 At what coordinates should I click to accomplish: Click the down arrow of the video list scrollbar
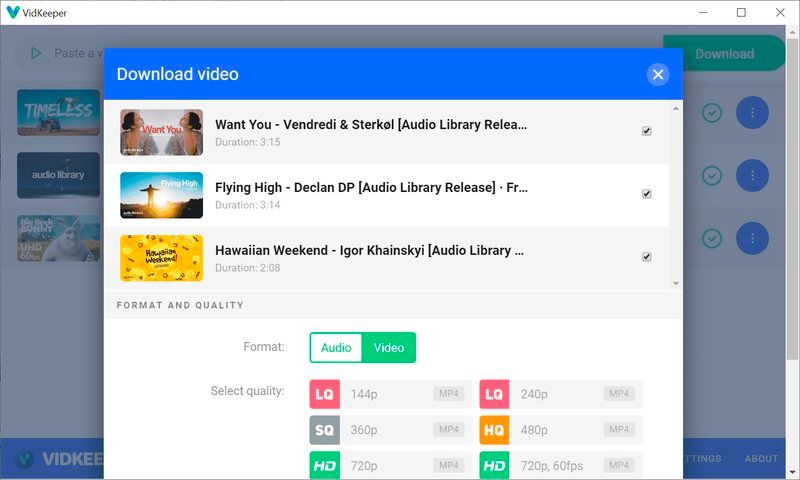click(x=676, y=283)
